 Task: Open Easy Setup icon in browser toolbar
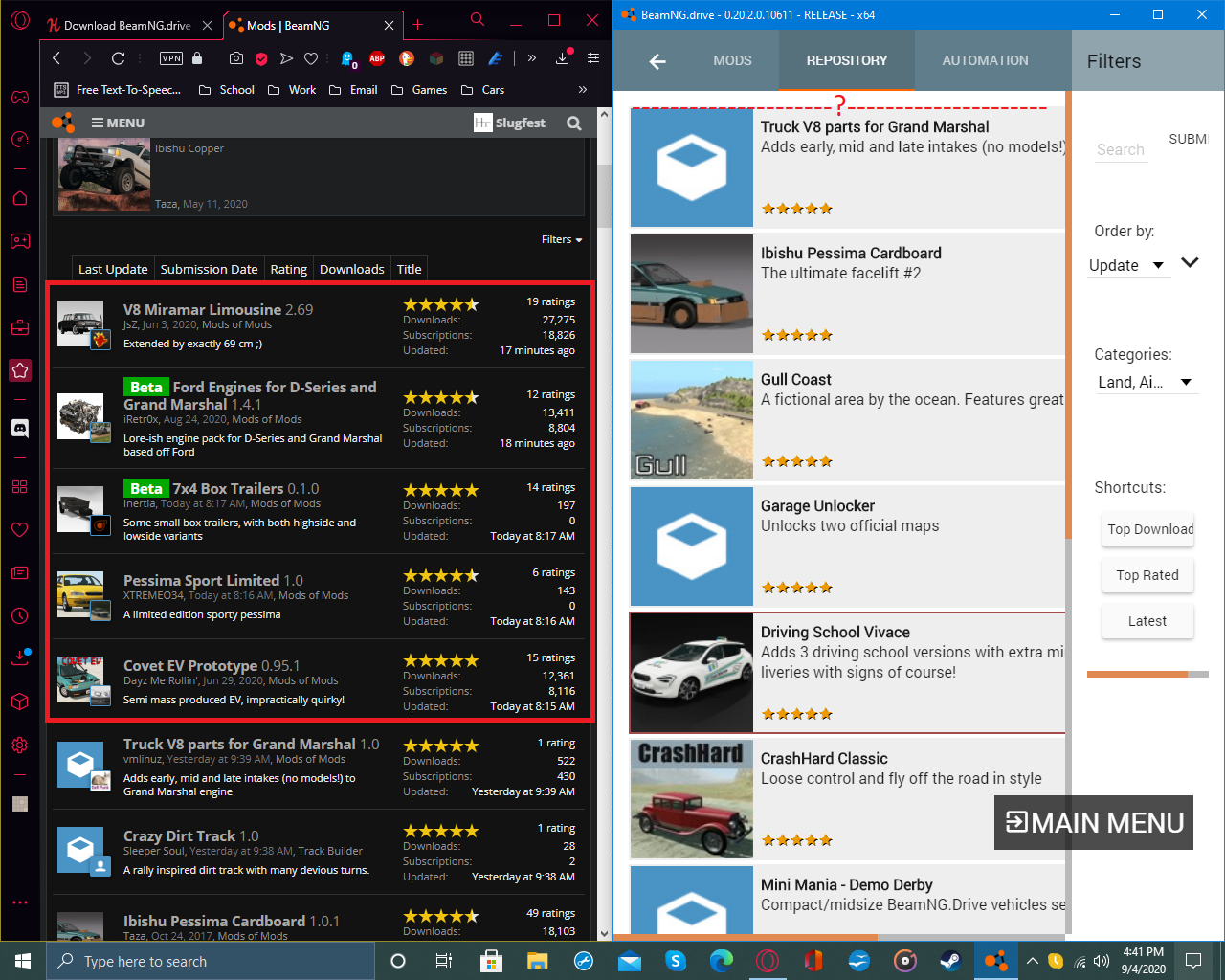point(593,58)
